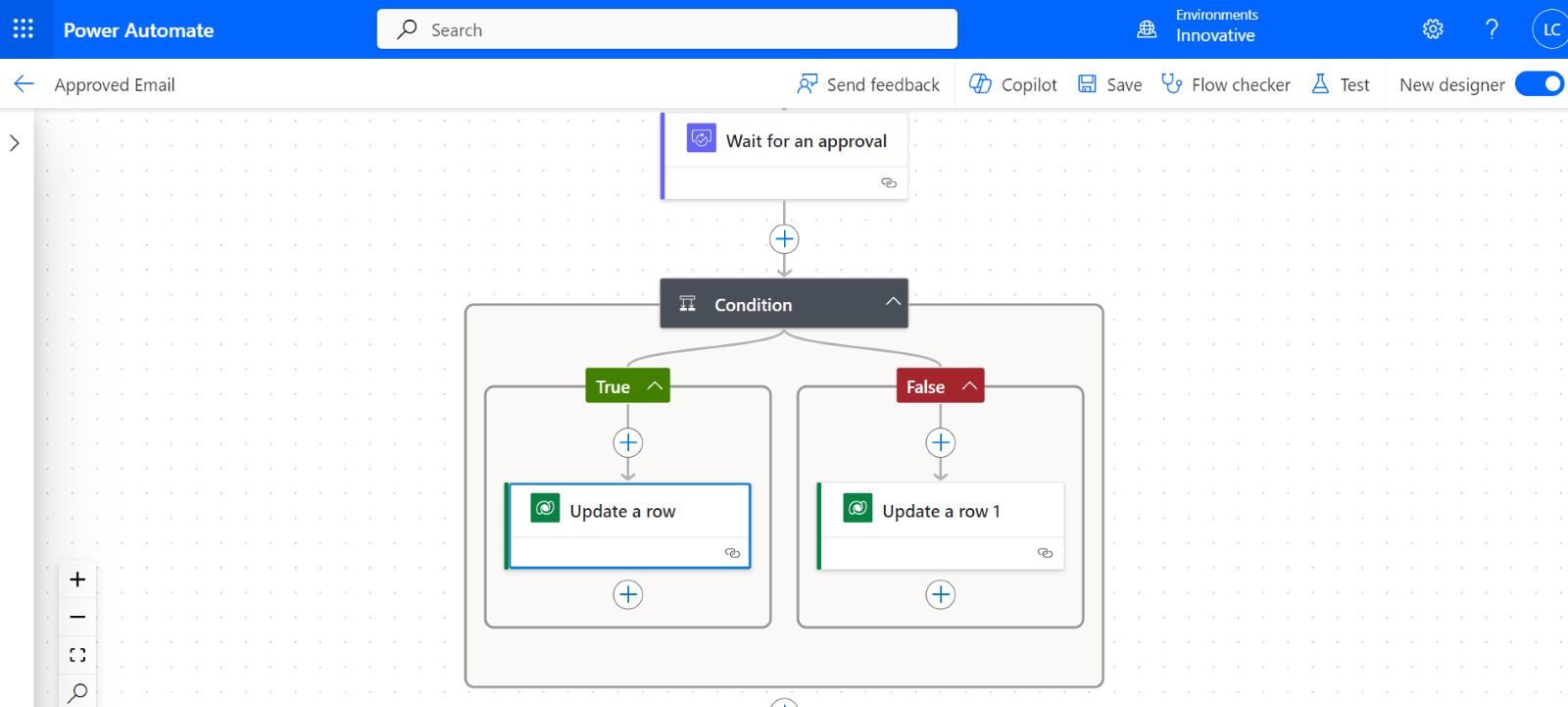Screen dimensions: 1568x707
Task: Insert a step above Update a row
Action: click(x=628, y=443)
